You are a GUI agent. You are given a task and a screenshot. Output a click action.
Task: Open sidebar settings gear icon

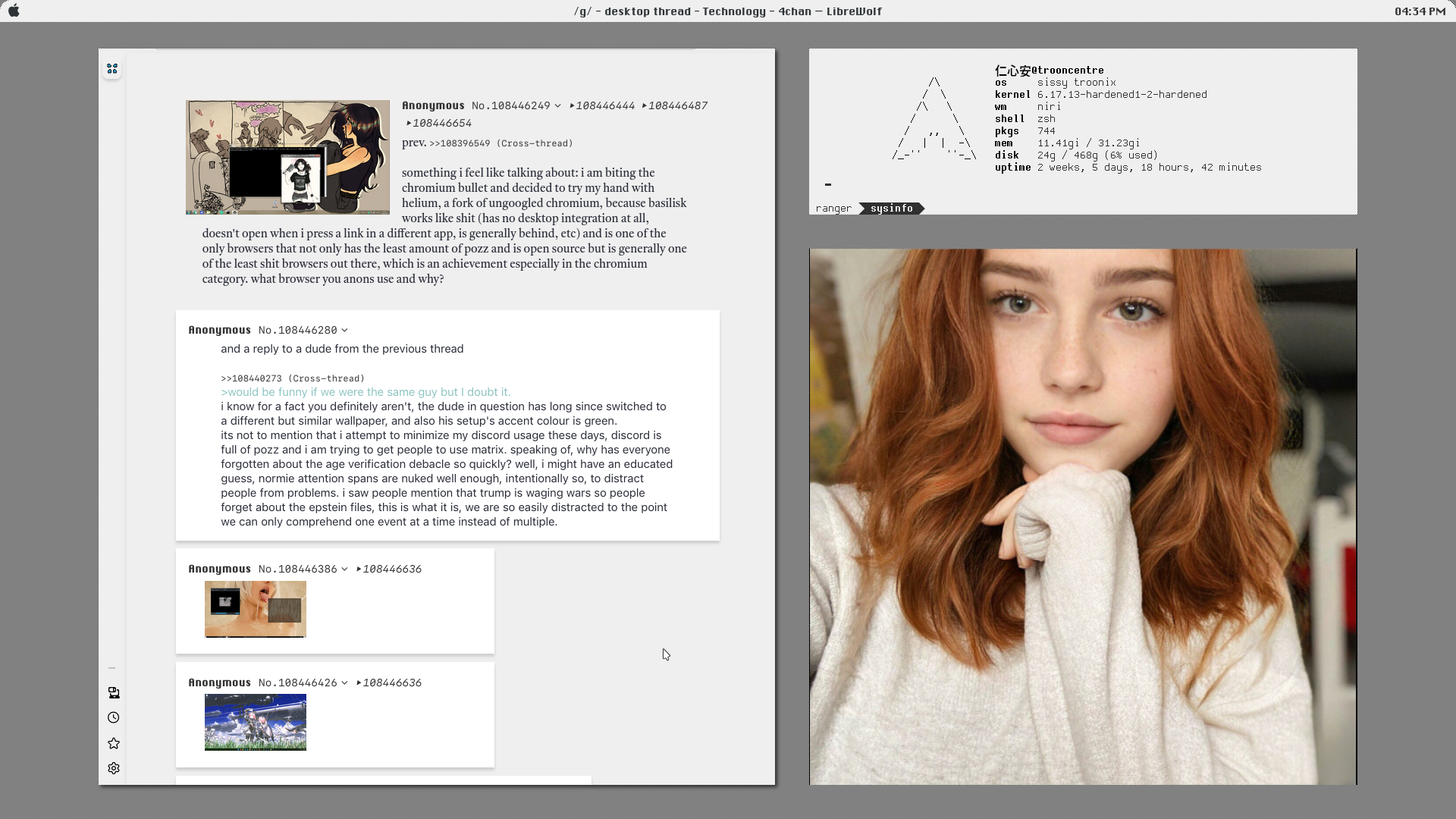(114, 768)
